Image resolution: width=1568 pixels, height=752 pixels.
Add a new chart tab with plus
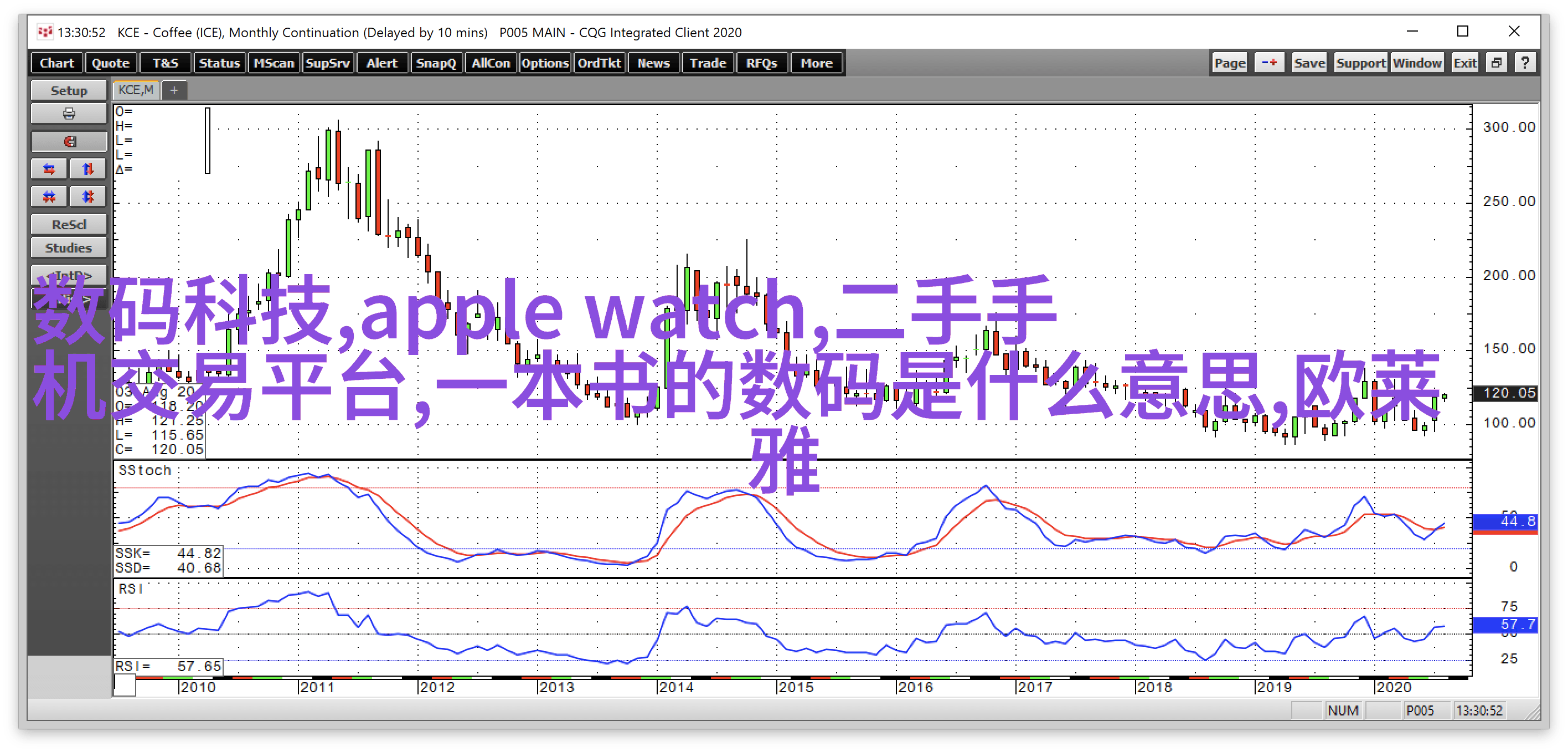click(174, 90)
